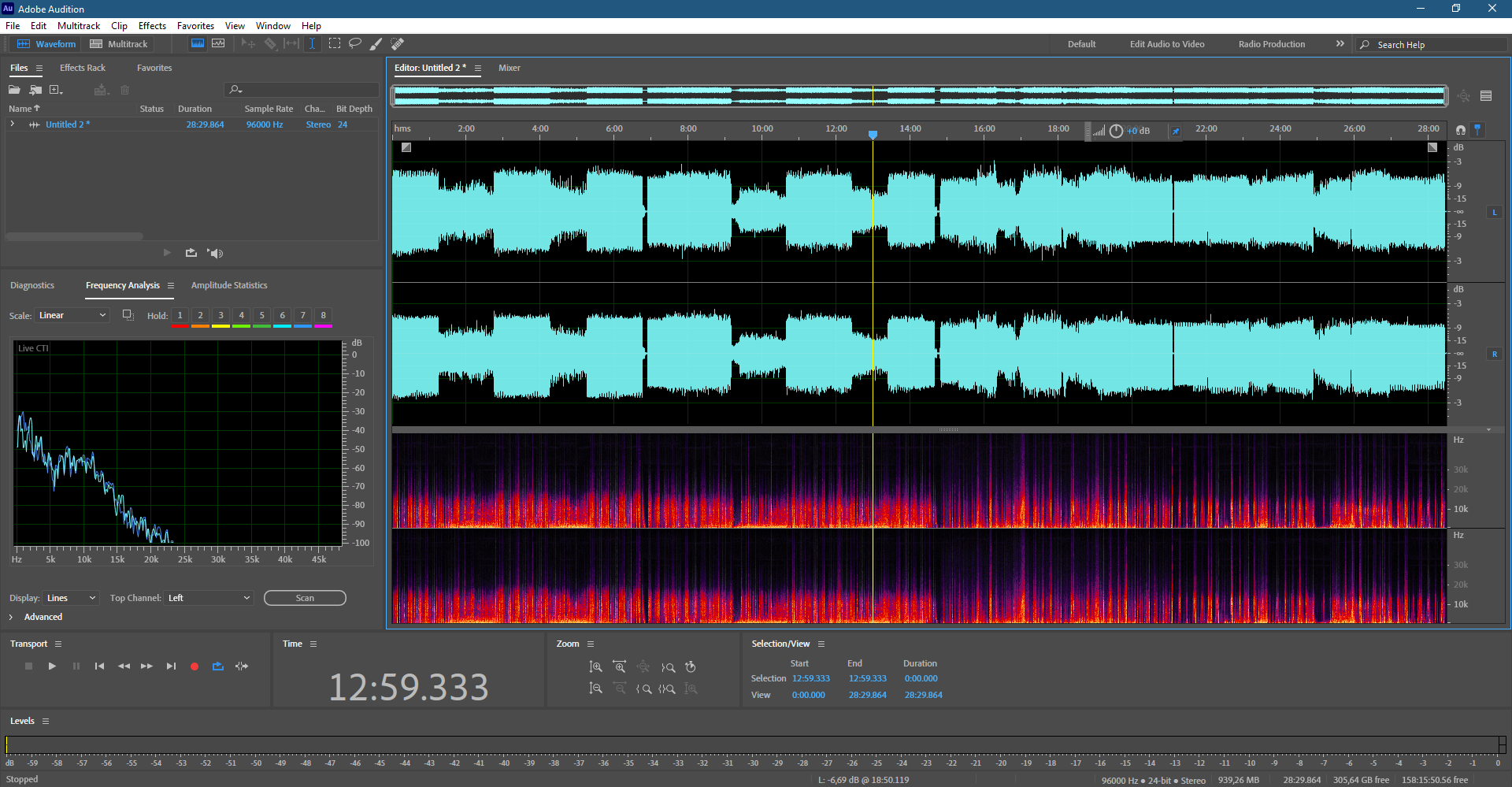Select the Lasso Selection tool
This screenshot has height=787, width=1512.
(x=355, y=44)
